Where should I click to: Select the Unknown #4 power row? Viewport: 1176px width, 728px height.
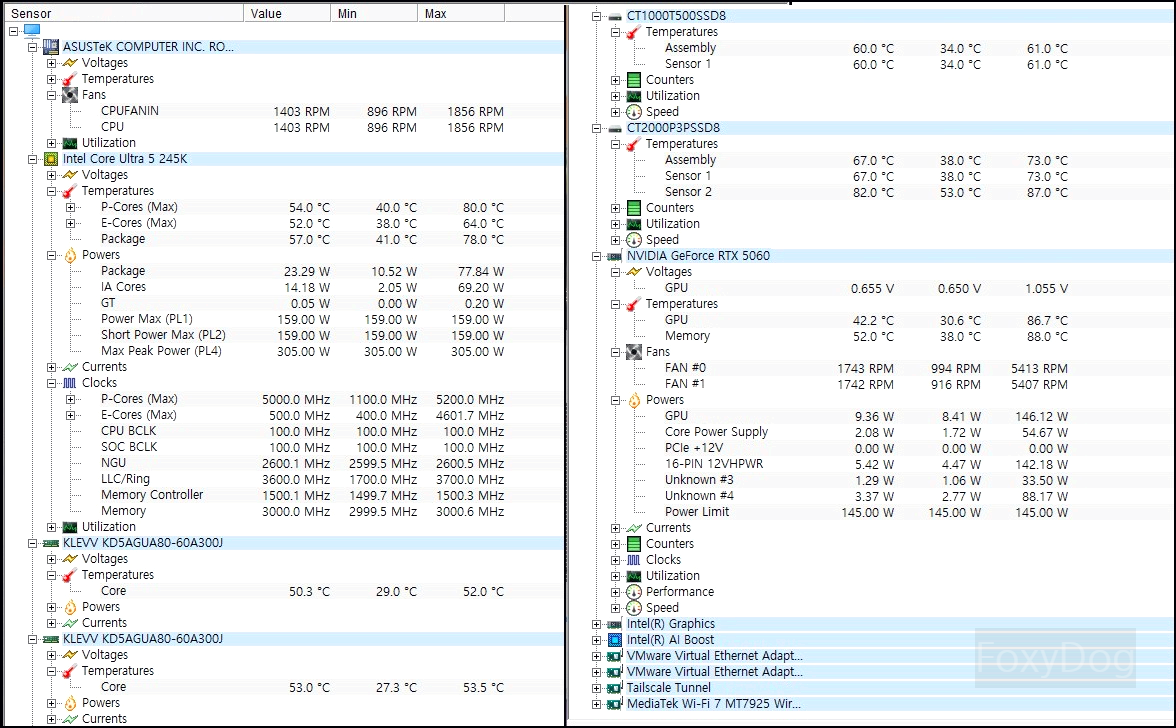(x=874, y=496)
